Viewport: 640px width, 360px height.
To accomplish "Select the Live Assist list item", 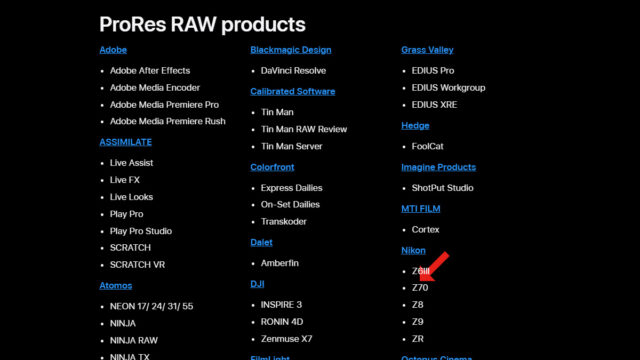I will [x=131, y=163].
